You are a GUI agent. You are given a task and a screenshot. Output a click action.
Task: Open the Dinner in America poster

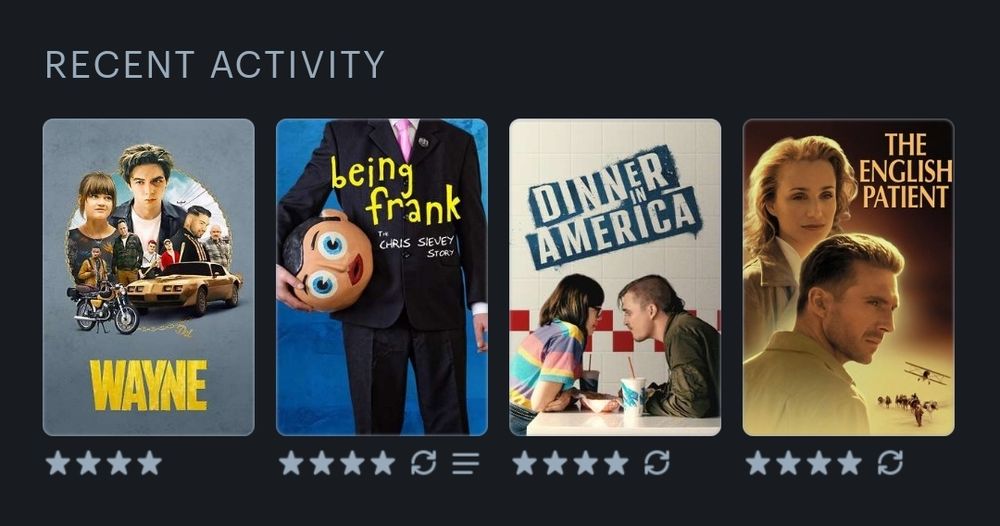pos(615,277)
